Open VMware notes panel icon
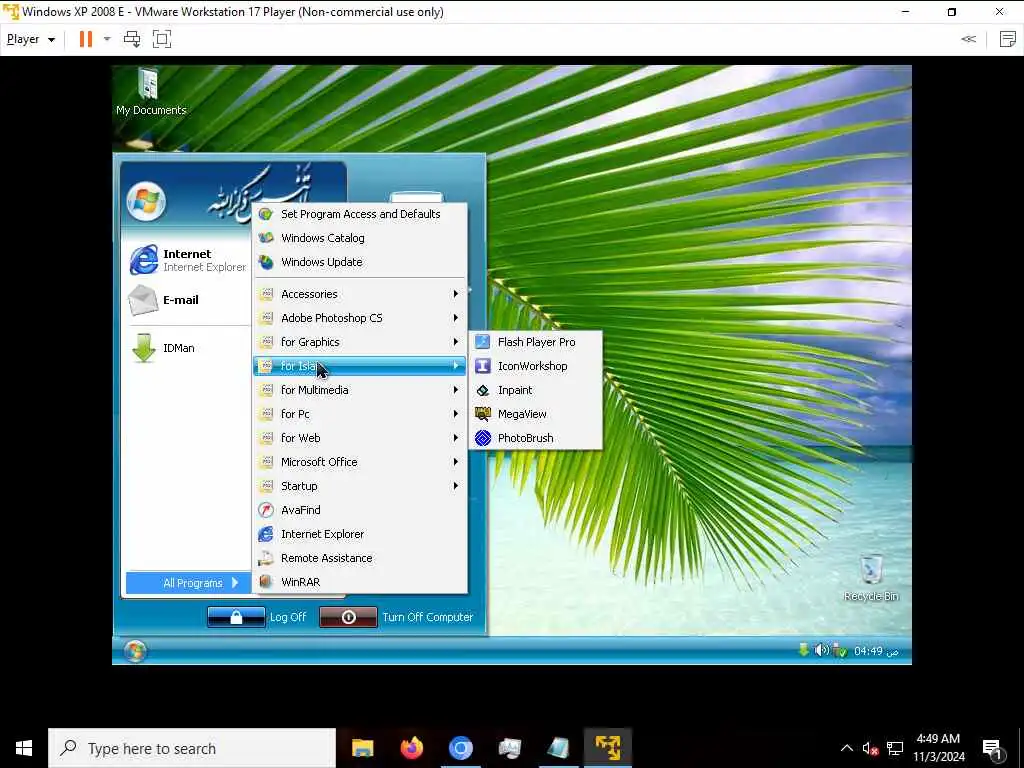Screen dimensions: 1024x768 (x=1008, y=39)
